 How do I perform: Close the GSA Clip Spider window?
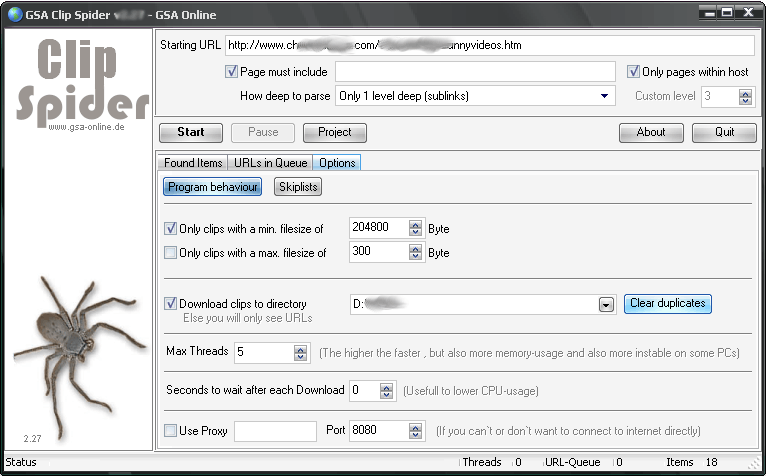click(748, 13)
